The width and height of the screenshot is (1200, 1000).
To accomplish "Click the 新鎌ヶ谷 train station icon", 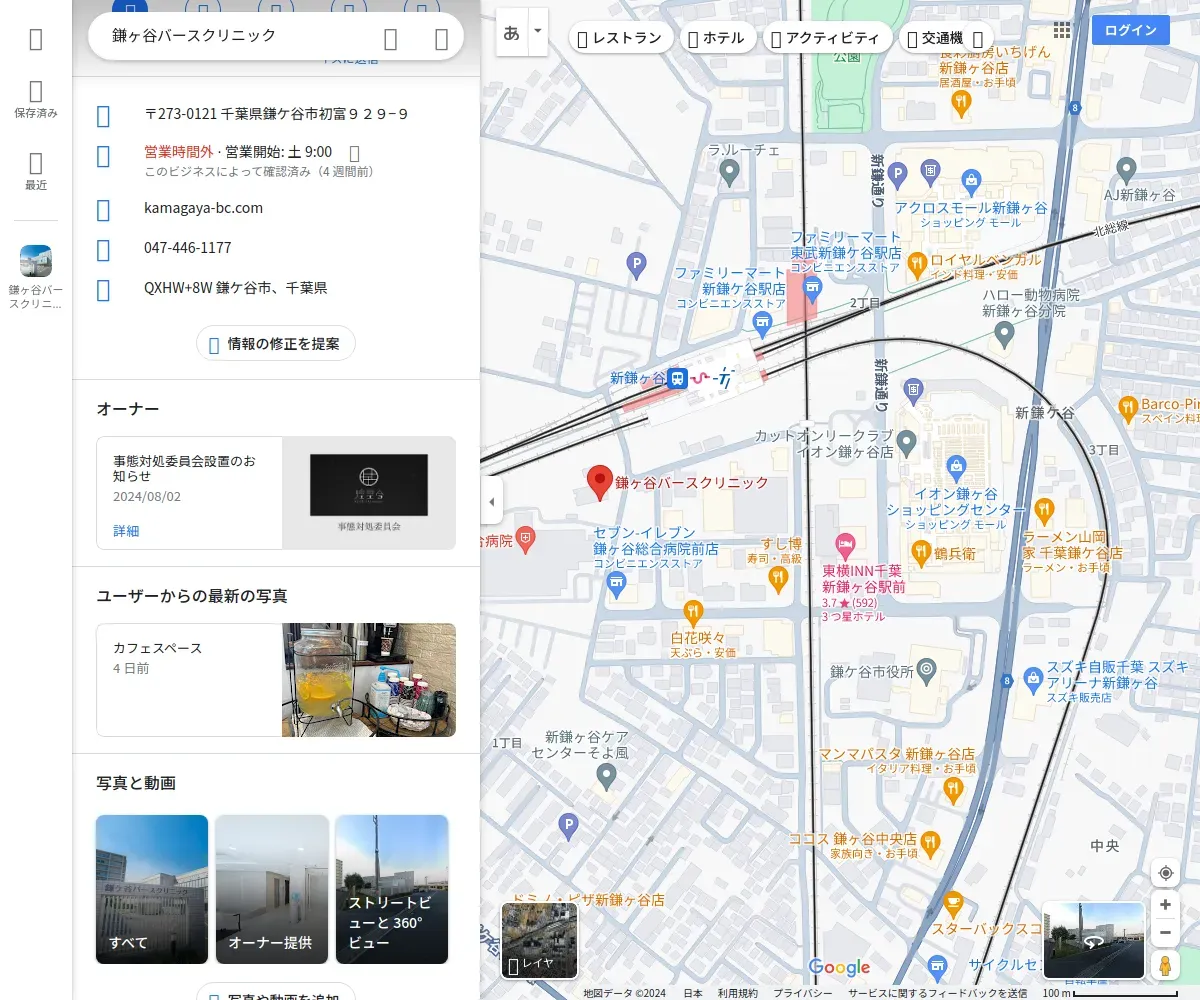I will tap(678, 378).
